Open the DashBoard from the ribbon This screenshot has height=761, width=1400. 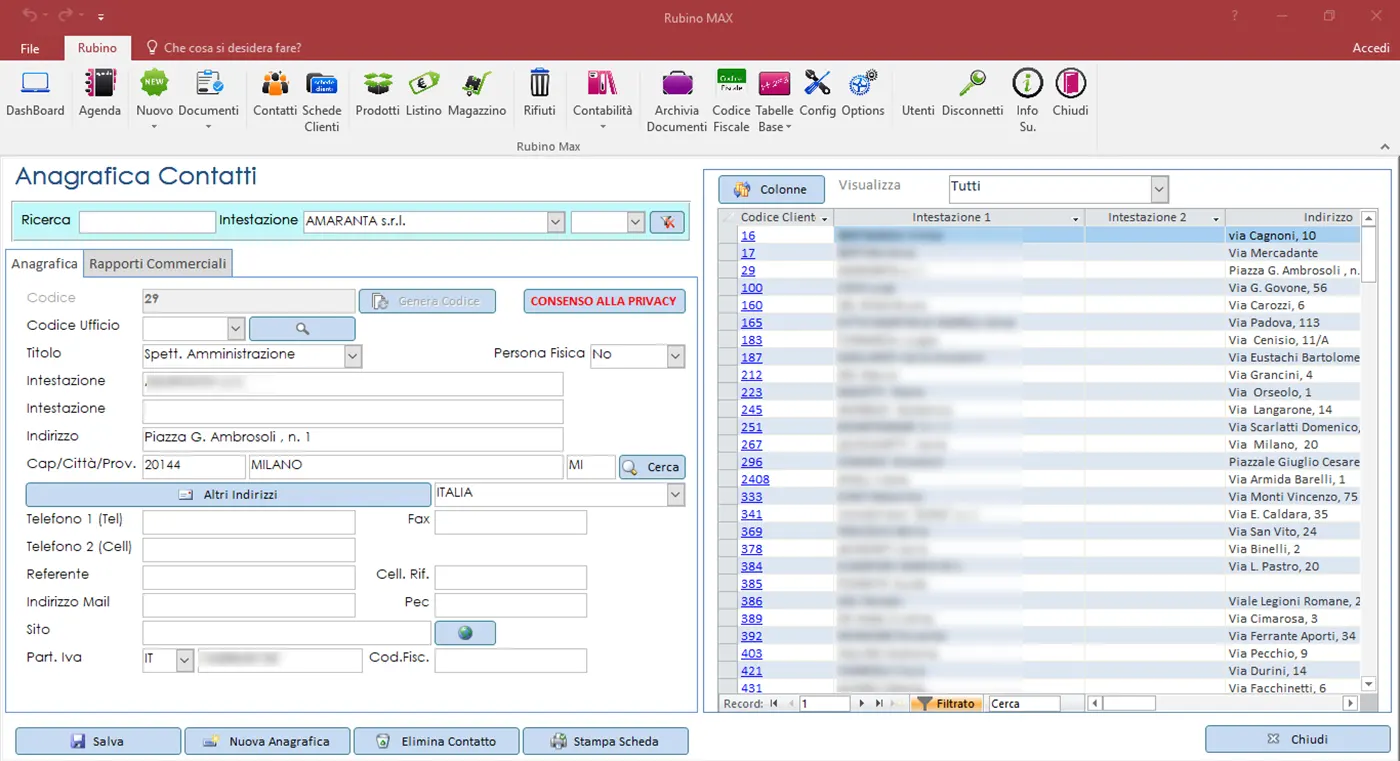tap(35, 94)
